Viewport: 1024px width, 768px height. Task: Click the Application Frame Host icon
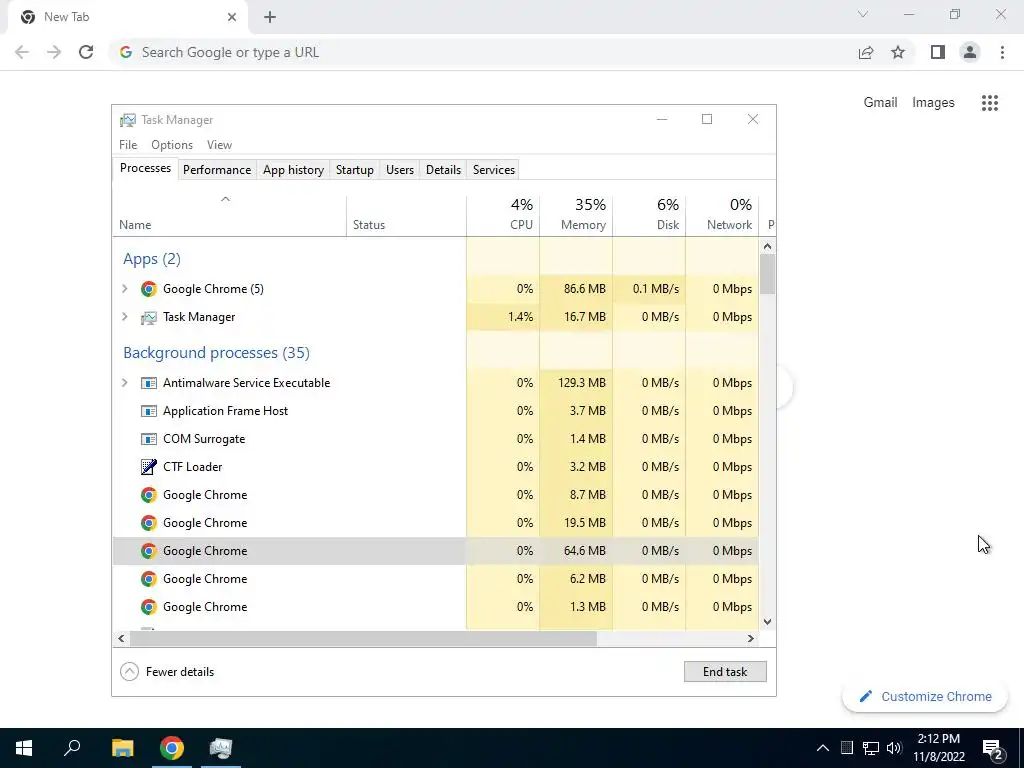149,411
